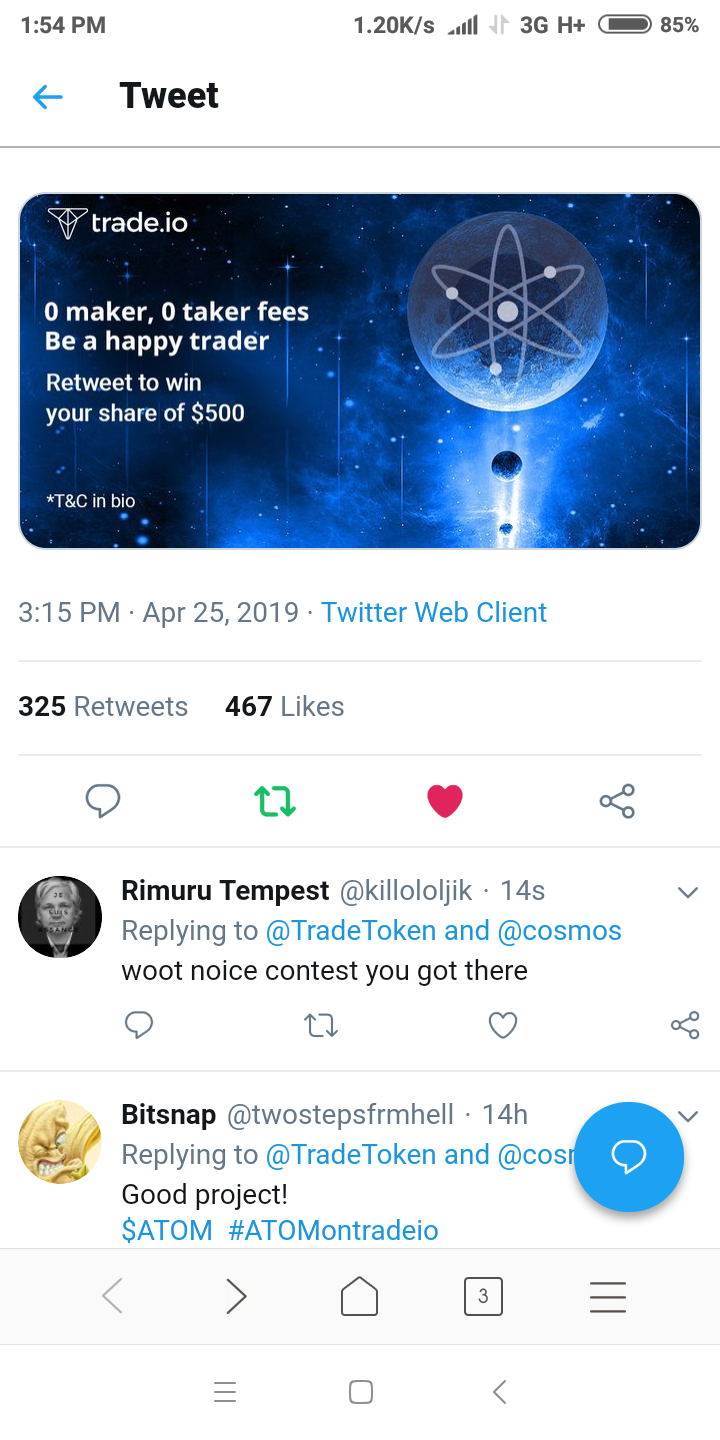Tap the back arrow beside Tweet
Screen dimensions: 720x1440
(x=47, y=97)
